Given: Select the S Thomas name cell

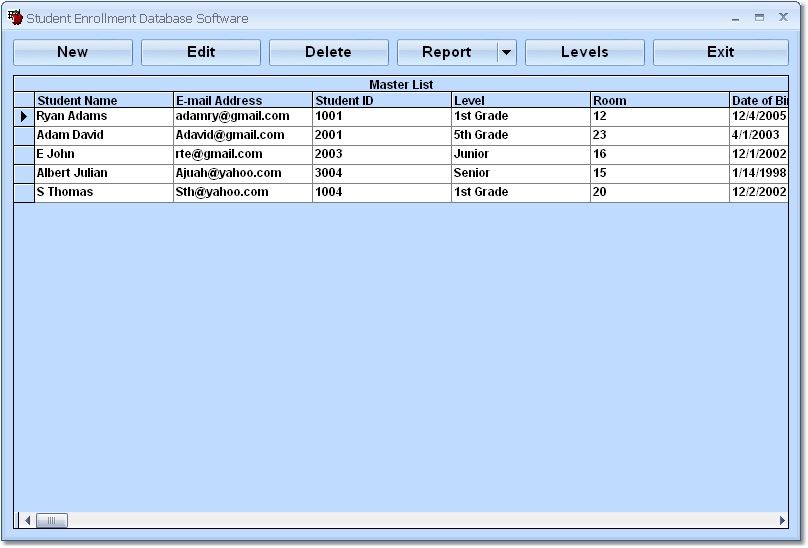Looking at the screenshot, I should [104, 193].
